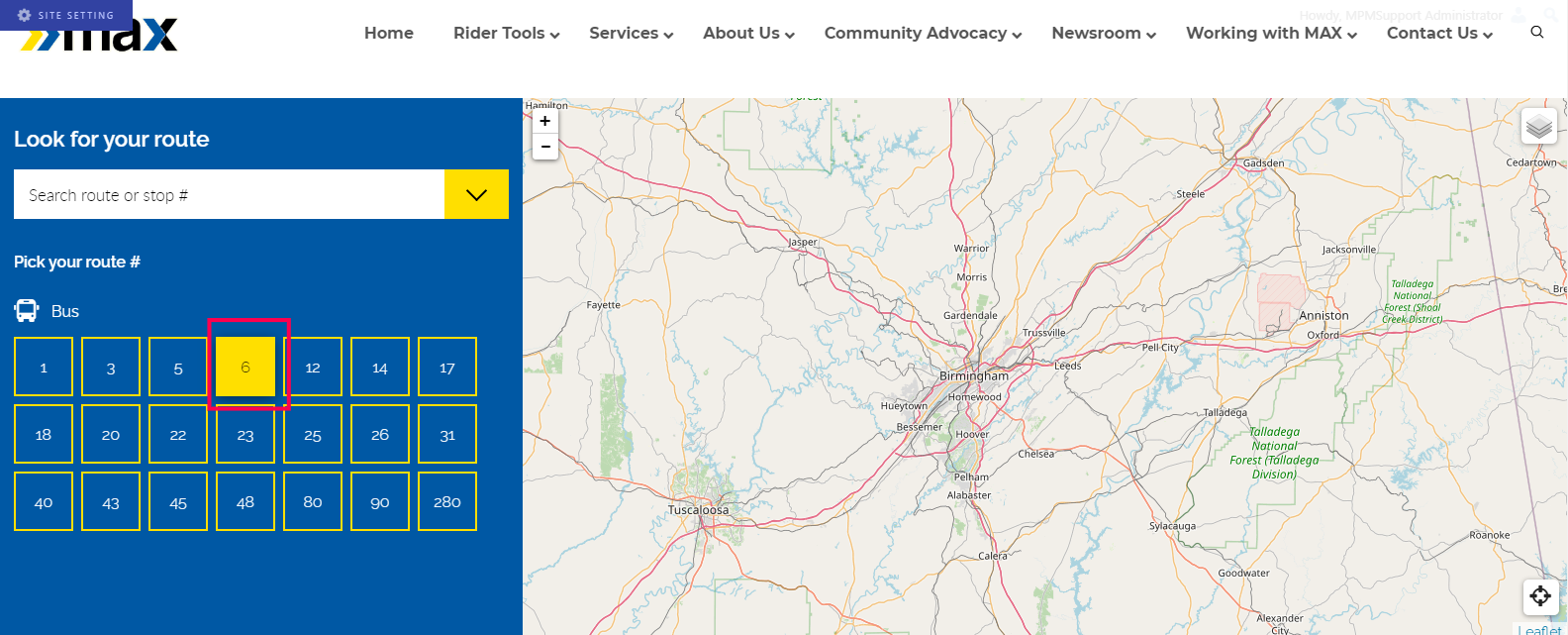
Task: Click the Site Setting label
Action: [x=76, y=15]
